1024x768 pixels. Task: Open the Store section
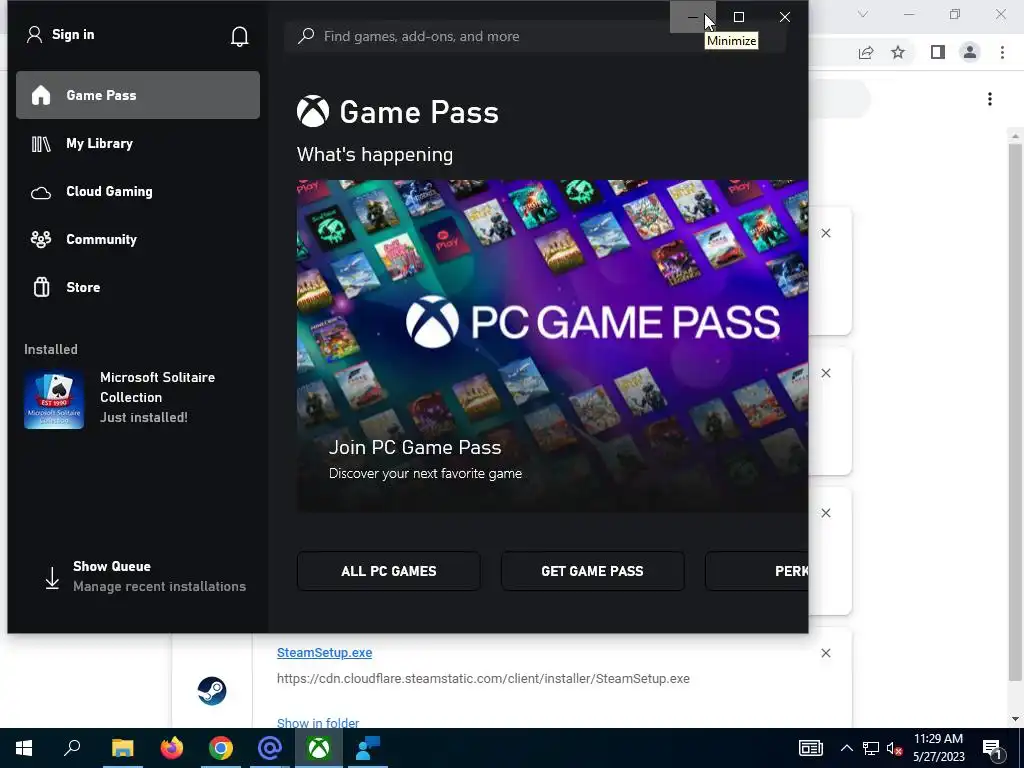click(138, 287)
